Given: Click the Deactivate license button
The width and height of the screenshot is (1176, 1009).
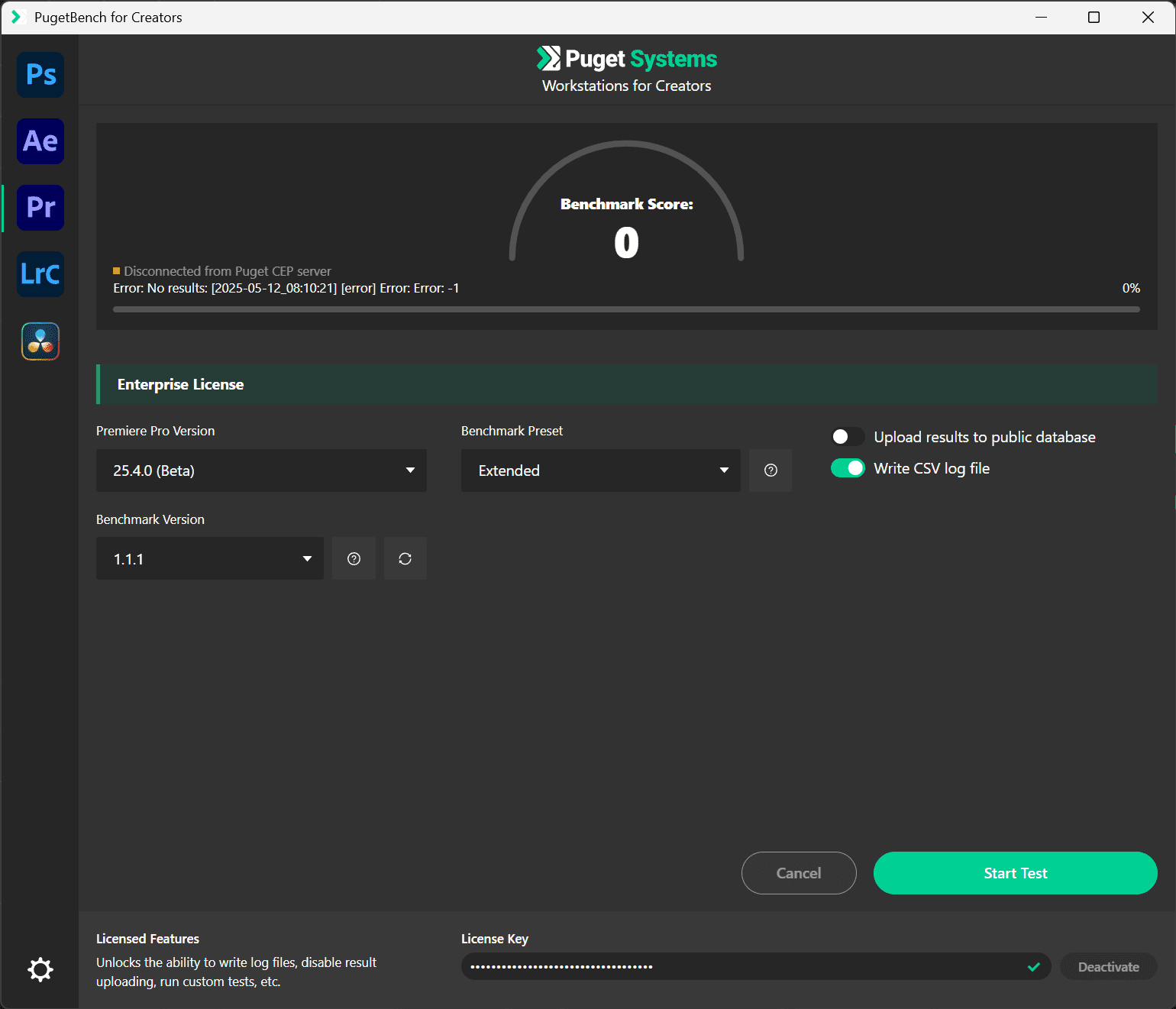Looking at the screenshot, I should (1108, 967).
